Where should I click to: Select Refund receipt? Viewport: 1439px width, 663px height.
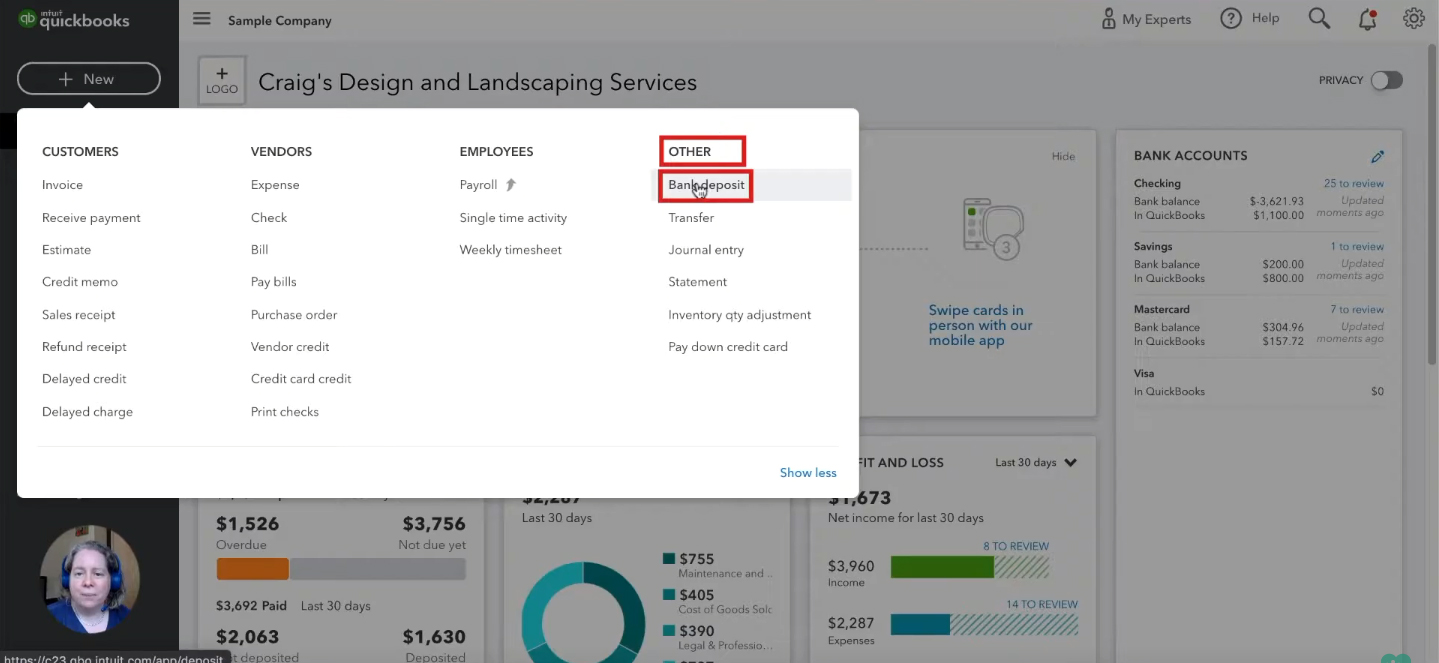click(84, 347)
